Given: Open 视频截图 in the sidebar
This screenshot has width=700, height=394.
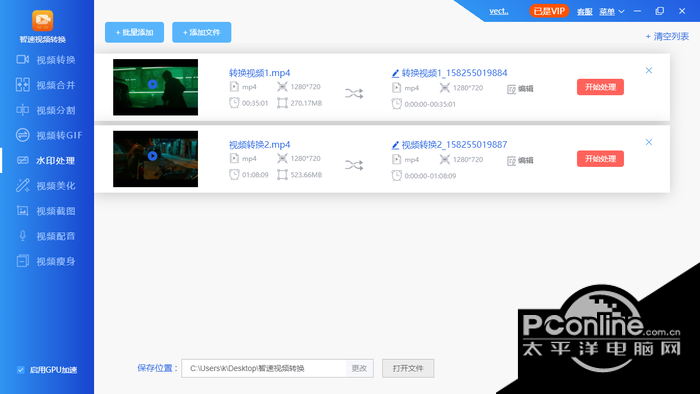Looking at the screenshot, I should click(x=46, y=211).
